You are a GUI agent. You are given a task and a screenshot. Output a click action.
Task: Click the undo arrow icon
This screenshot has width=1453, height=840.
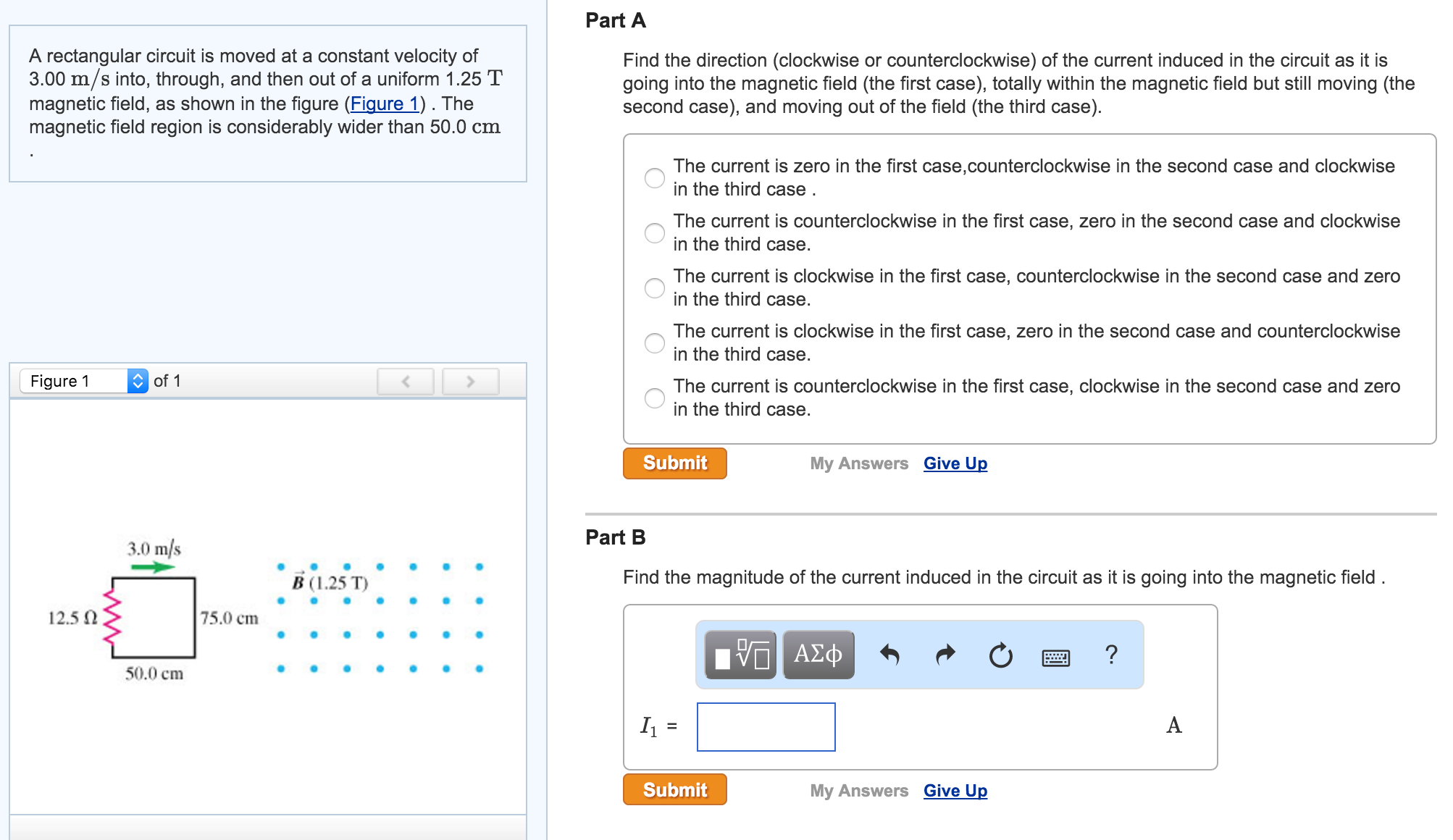pyautogui.click(x=889, y=655)
